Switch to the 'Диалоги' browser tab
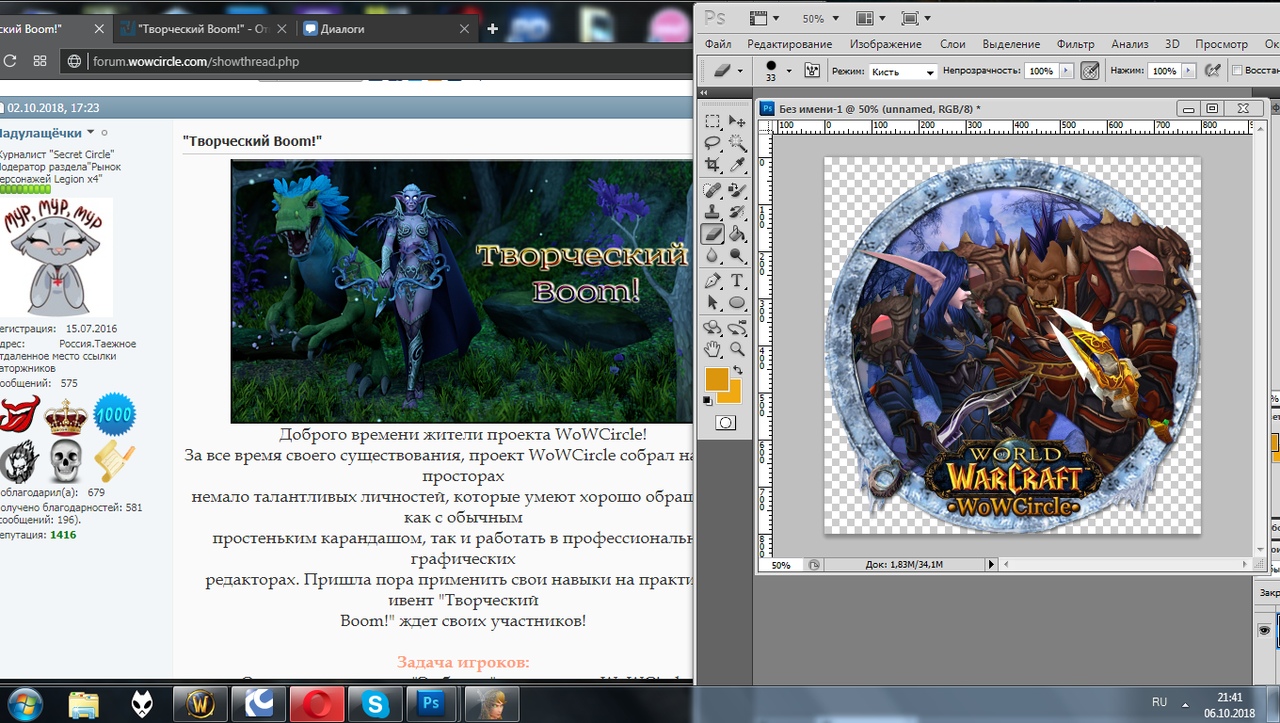The width and height of the screenshot is (1280, 723). (343, 29)
